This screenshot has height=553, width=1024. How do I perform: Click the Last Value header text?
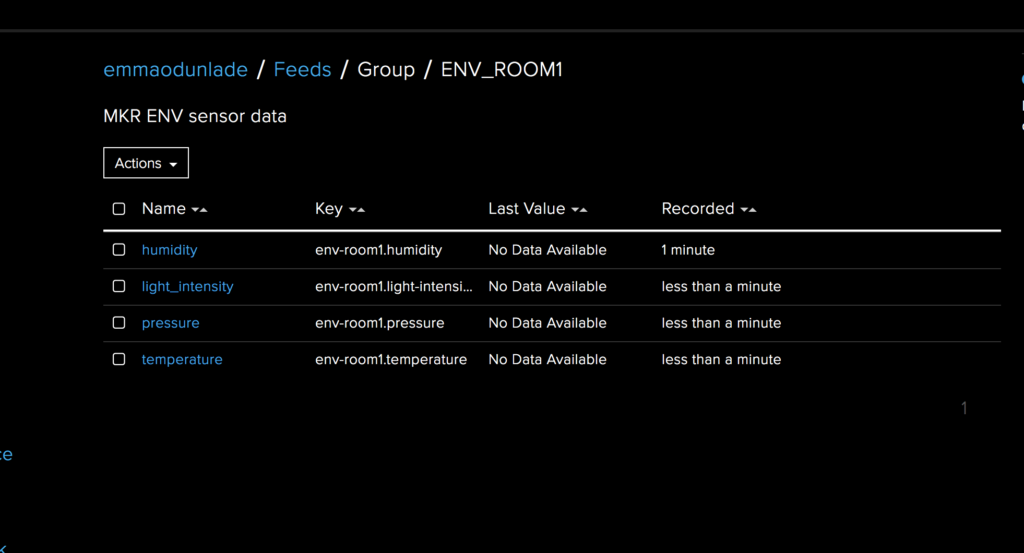click(x=526, y=209)
